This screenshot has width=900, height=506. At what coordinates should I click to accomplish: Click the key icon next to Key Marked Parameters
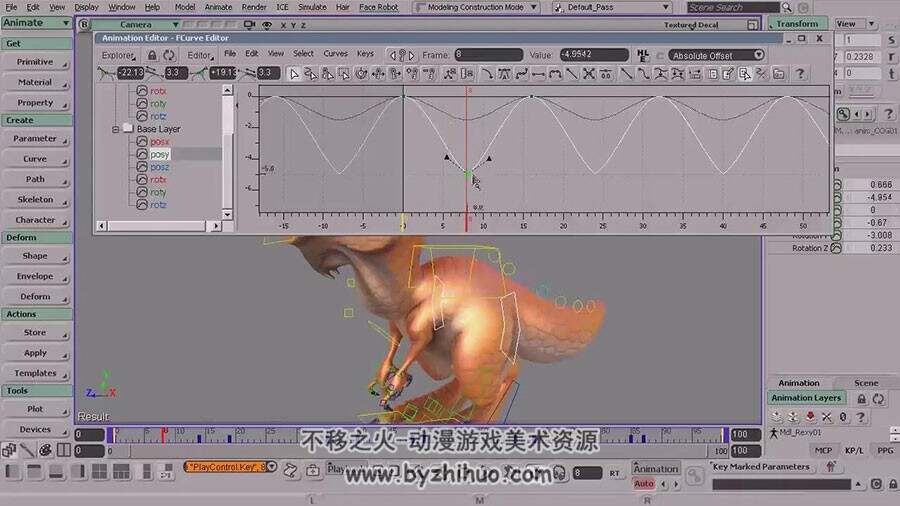pos(831,467)
